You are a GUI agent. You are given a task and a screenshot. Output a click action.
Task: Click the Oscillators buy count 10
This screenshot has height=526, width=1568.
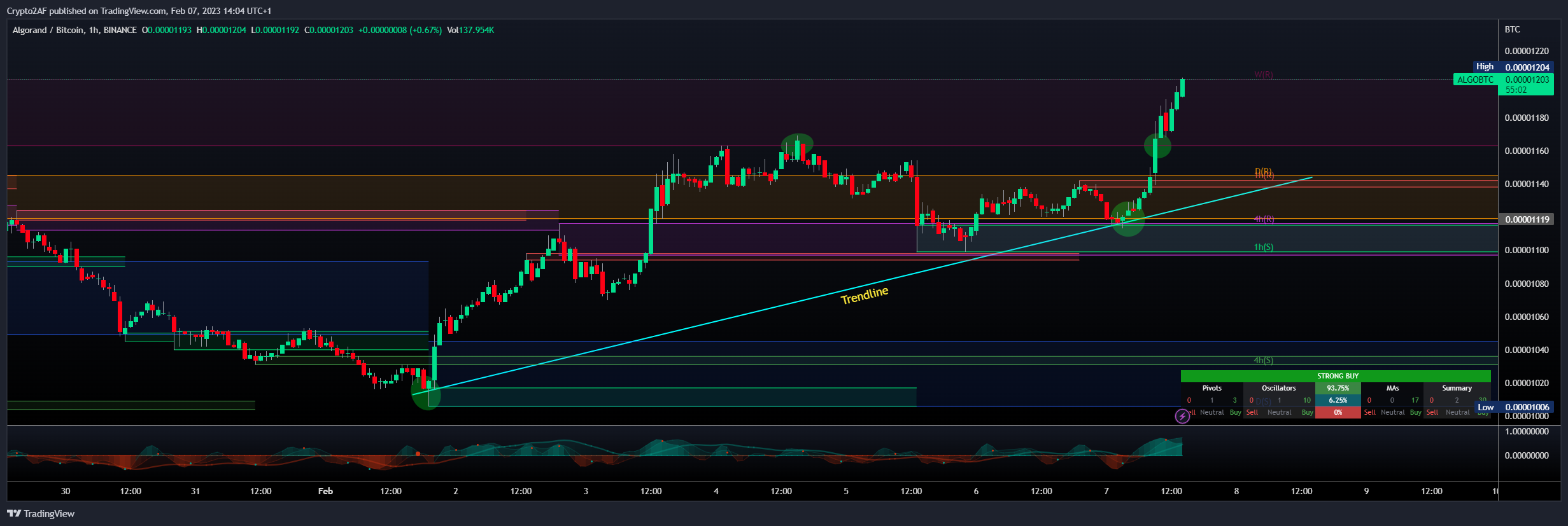(1307, 400)
